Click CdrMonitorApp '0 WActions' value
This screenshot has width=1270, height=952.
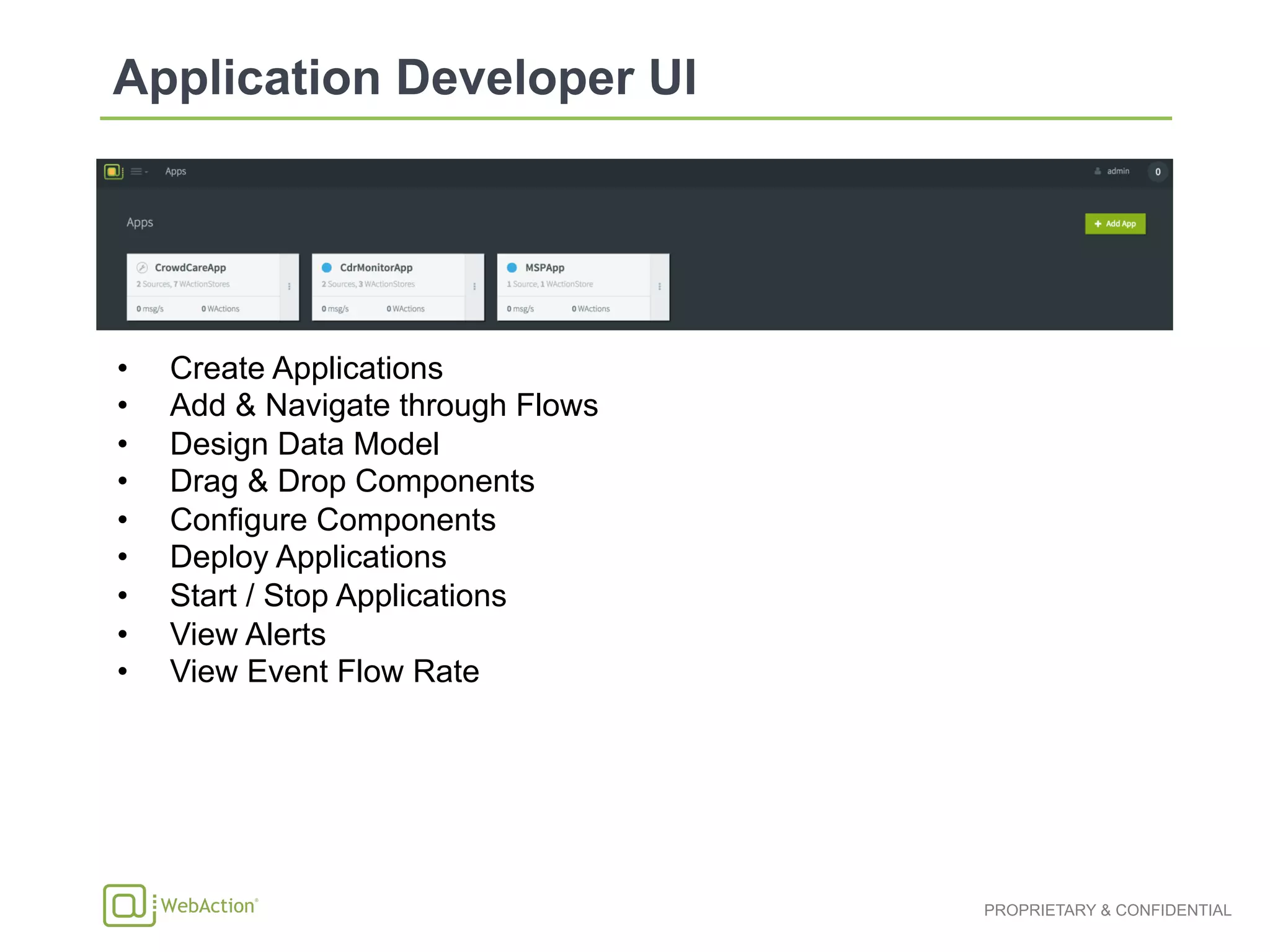click(x=406, y=309)
